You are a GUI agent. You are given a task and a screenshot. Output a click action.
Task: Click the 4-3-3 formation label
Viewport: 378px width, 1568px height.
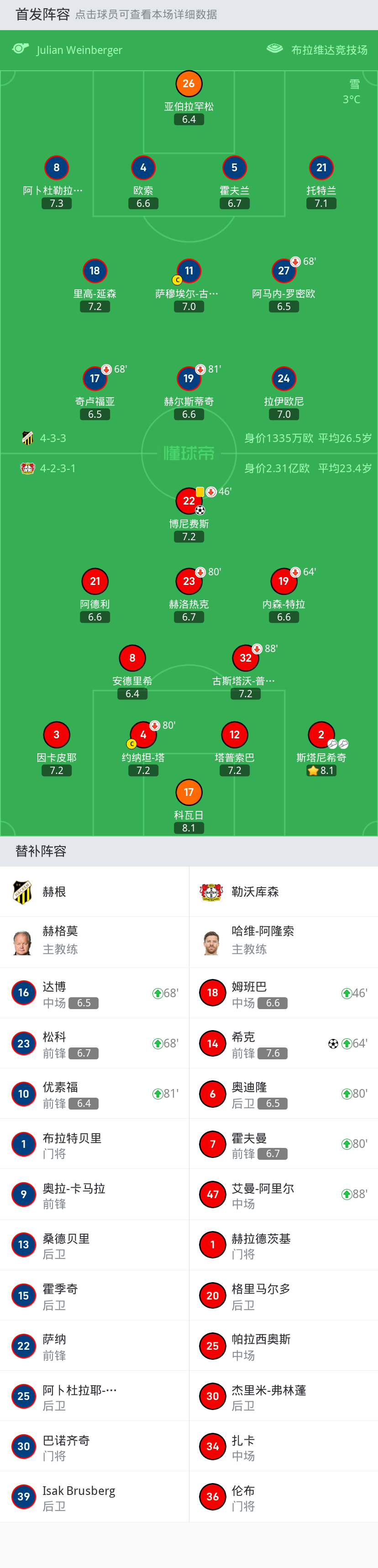pyautogui.click(x=53, y=438)
